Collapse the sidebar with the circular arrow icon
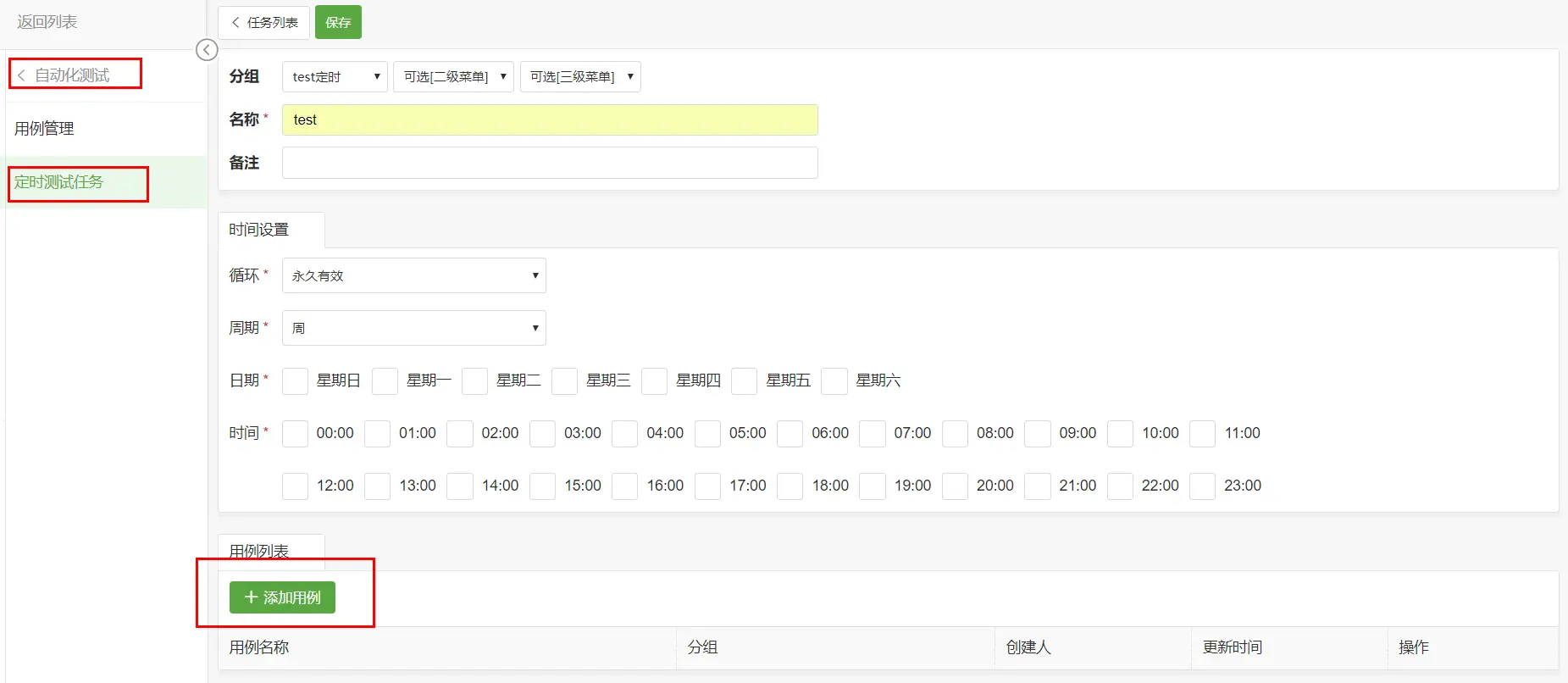Image resolution: width=1568 pixels, height=683 pixels. pos(207,50)
